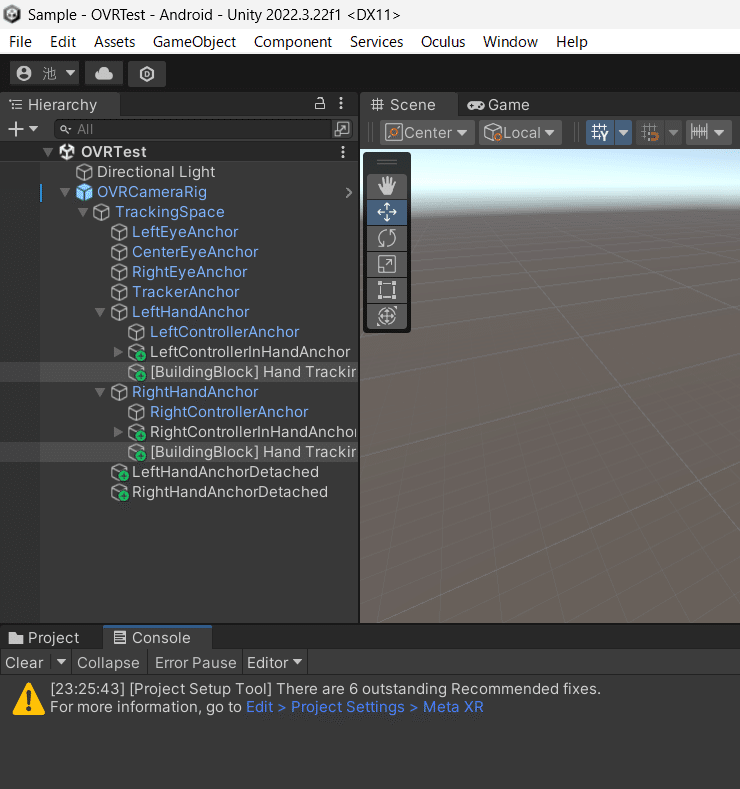
Task: Open the Oculus menu
Action: [443, 42]
